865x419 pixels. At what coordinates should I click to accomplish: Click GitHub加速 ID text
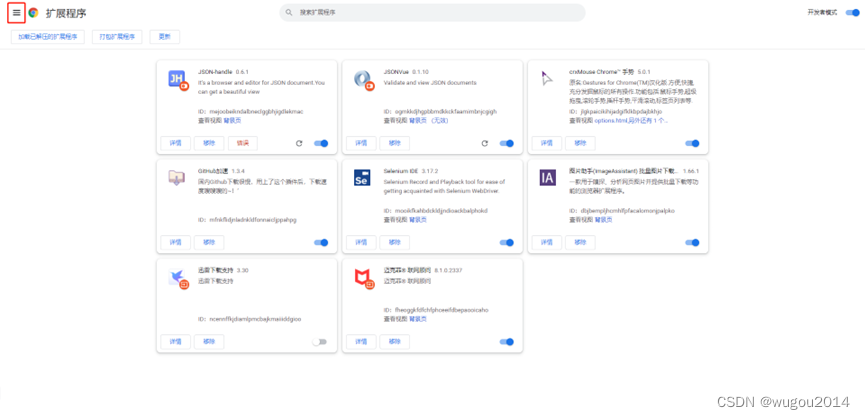247,219
